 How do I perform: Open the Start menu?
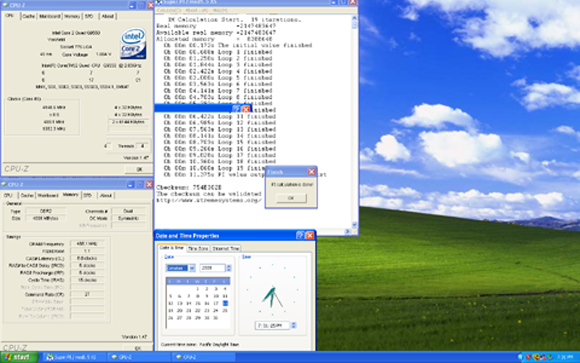pyautogui.click(x=19, y=357)
